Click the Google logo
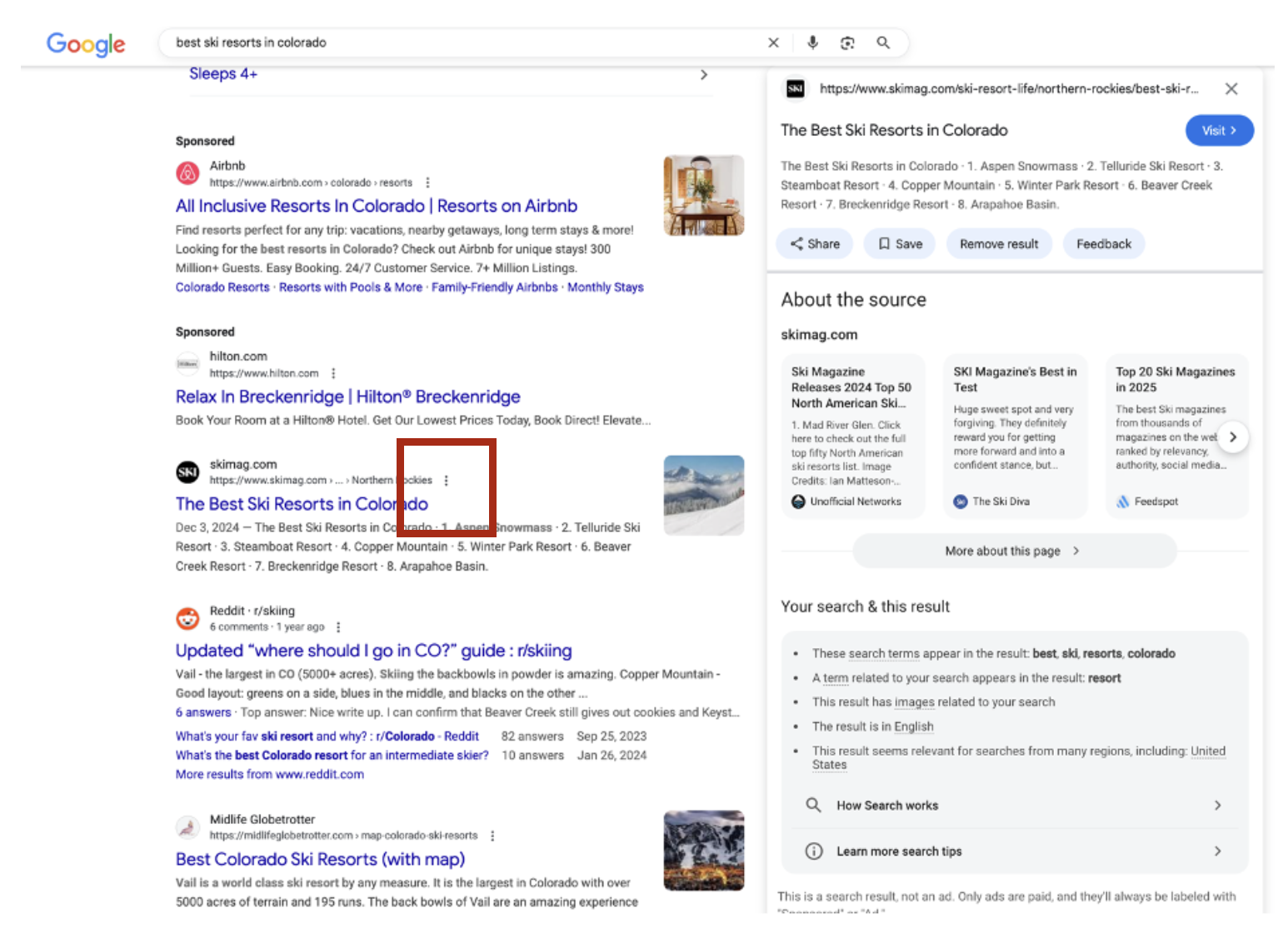 coord(86,43)
